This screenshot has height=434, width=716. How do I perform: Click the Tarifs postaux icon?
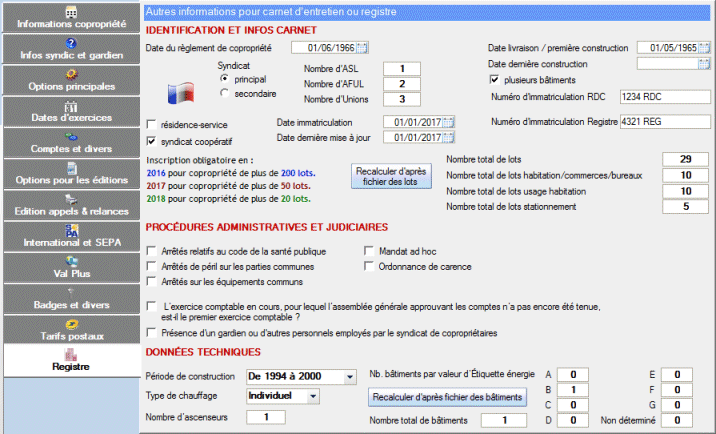tap(72, 324)
